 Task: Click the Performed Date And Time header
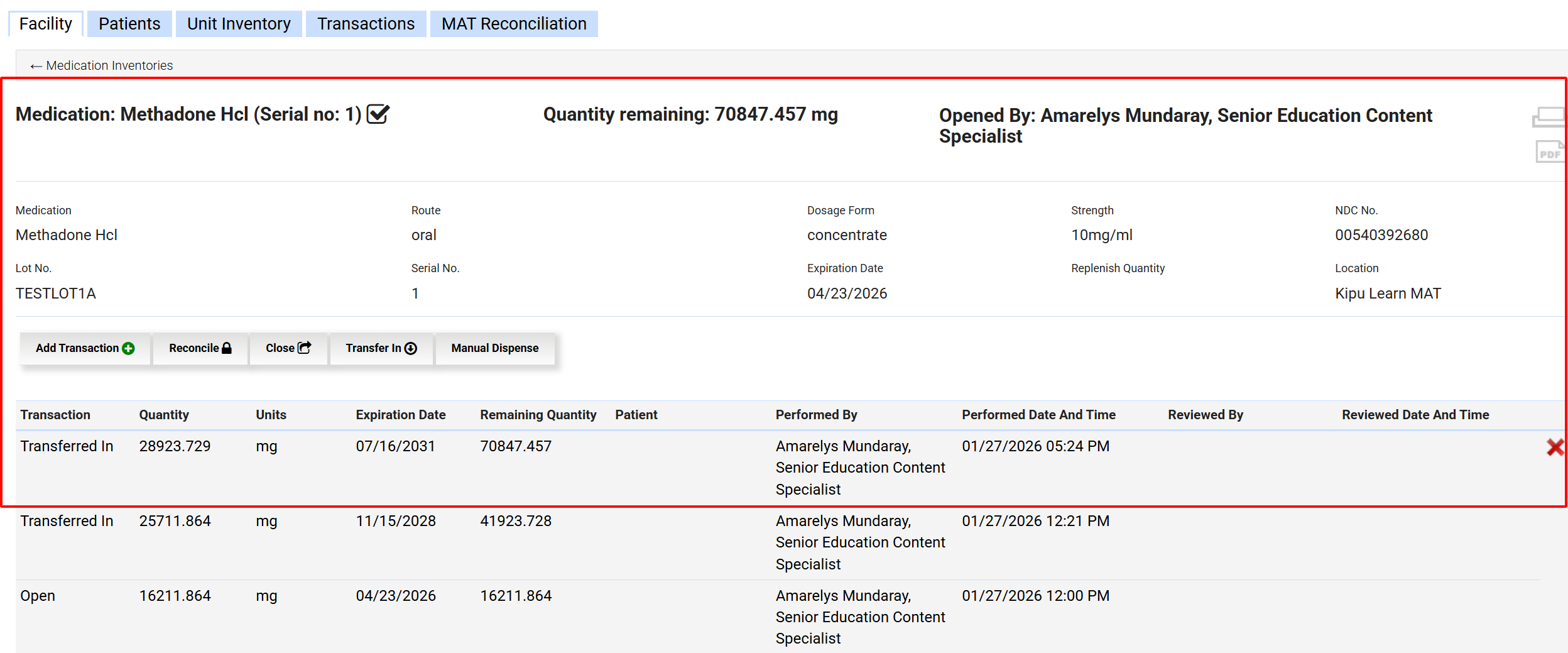pos(1038,415)
